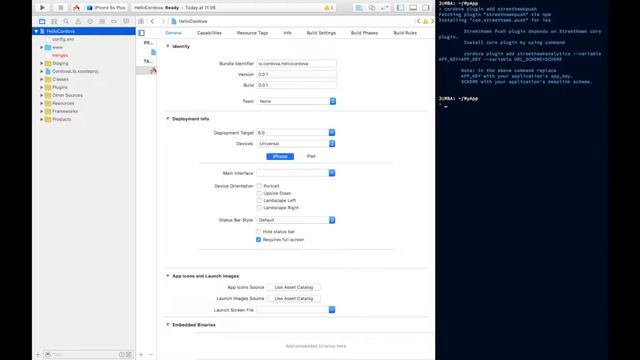Show the Issue navigator
640x360 pixels.
(78, 21)
